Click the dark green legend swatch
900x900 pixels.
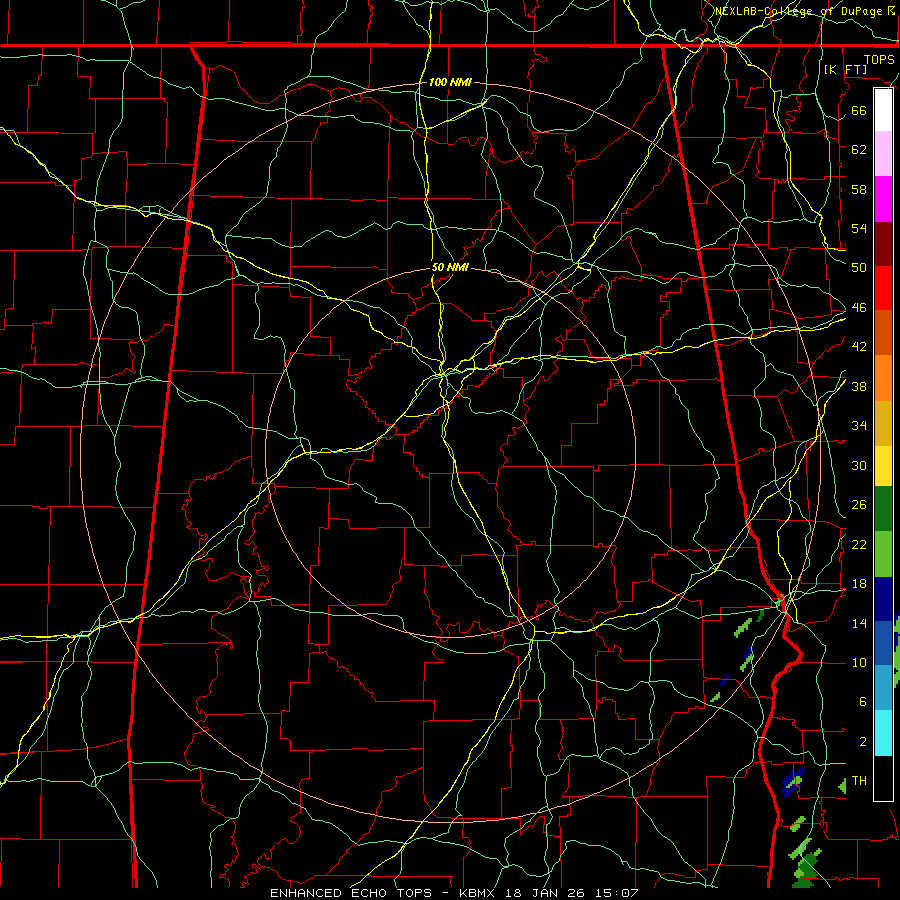pyautogui.click(x=883, y=509)
